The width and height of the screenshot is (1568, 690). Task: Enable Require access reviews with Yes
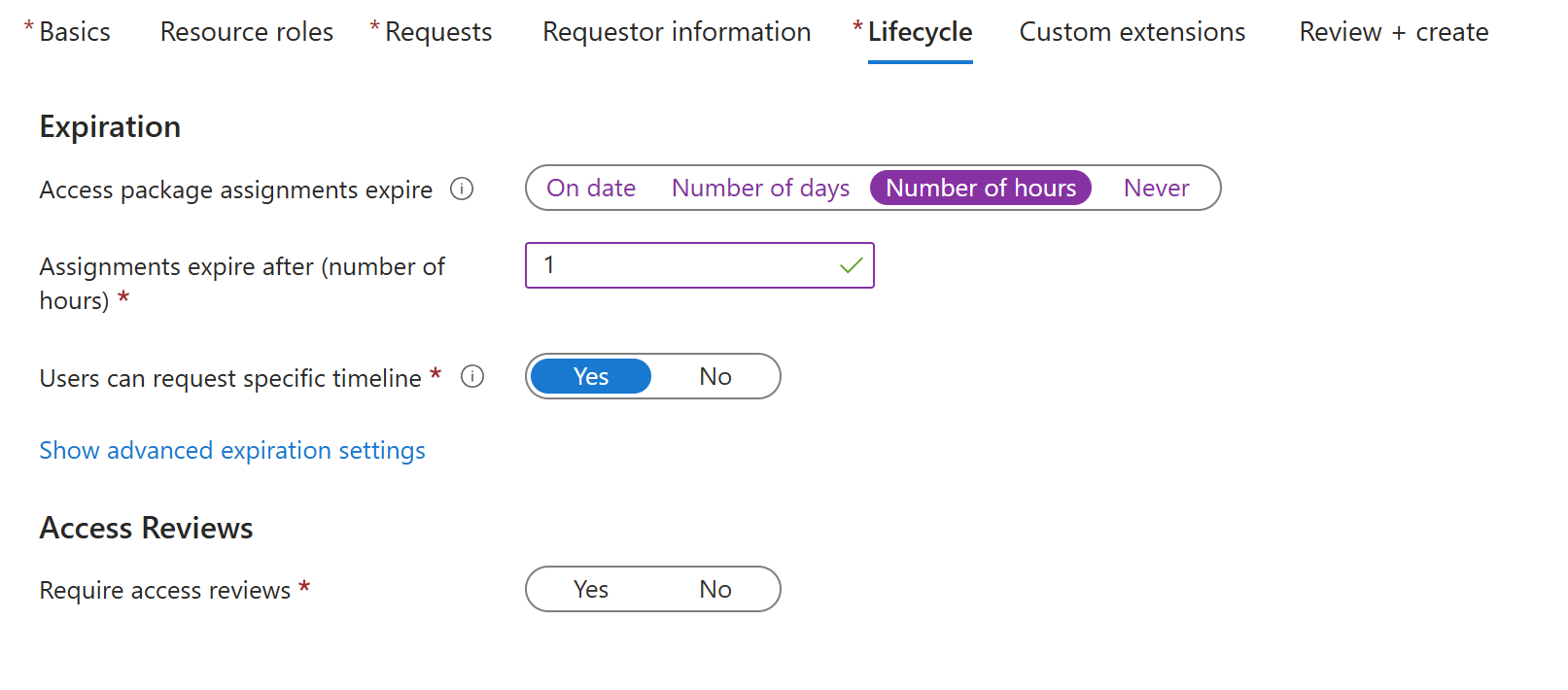(x=591, y=589)
